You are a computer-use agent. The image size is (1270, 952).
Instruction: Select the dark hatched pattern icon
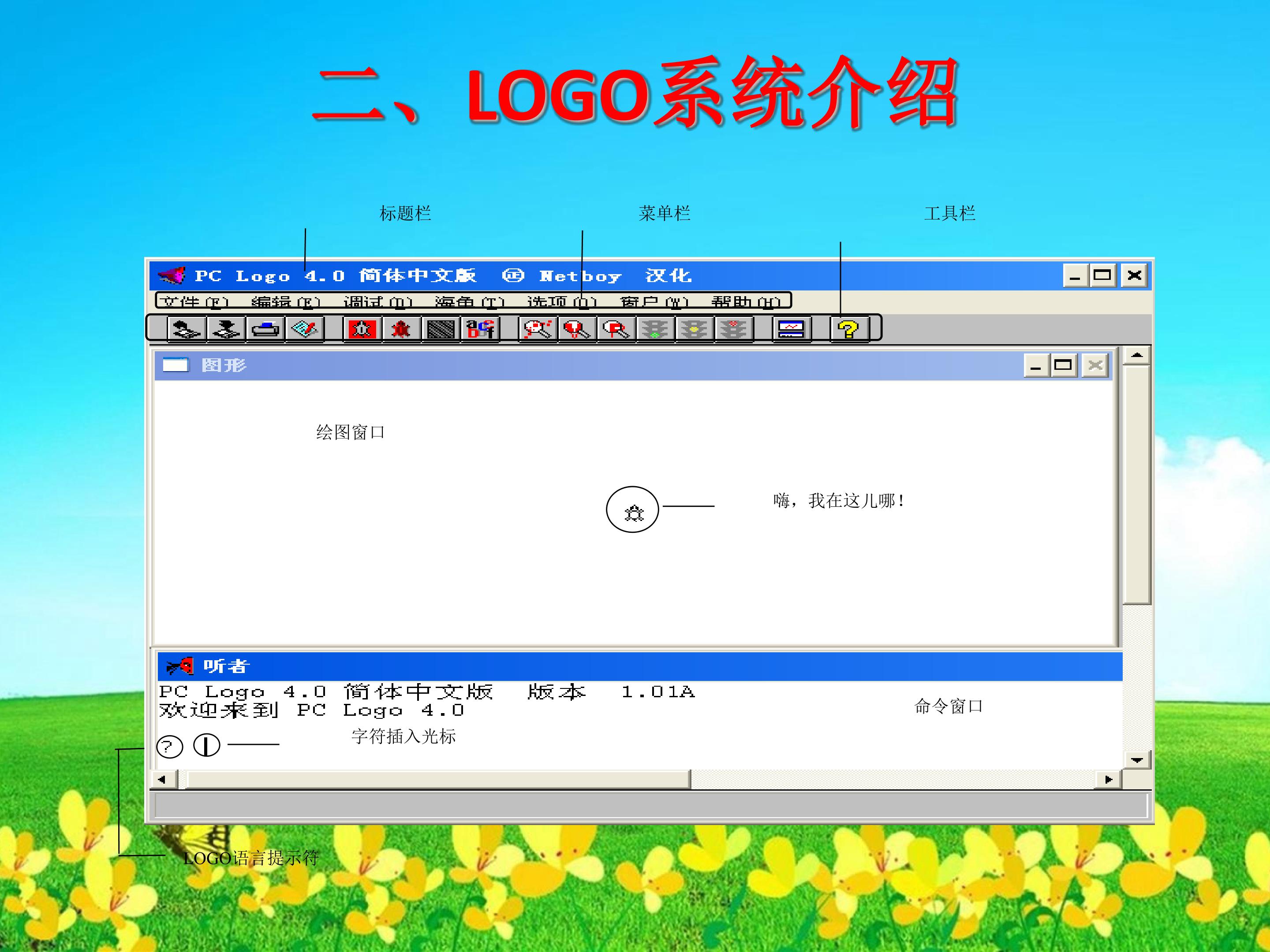pyautogui.click(x=441, y=329)
